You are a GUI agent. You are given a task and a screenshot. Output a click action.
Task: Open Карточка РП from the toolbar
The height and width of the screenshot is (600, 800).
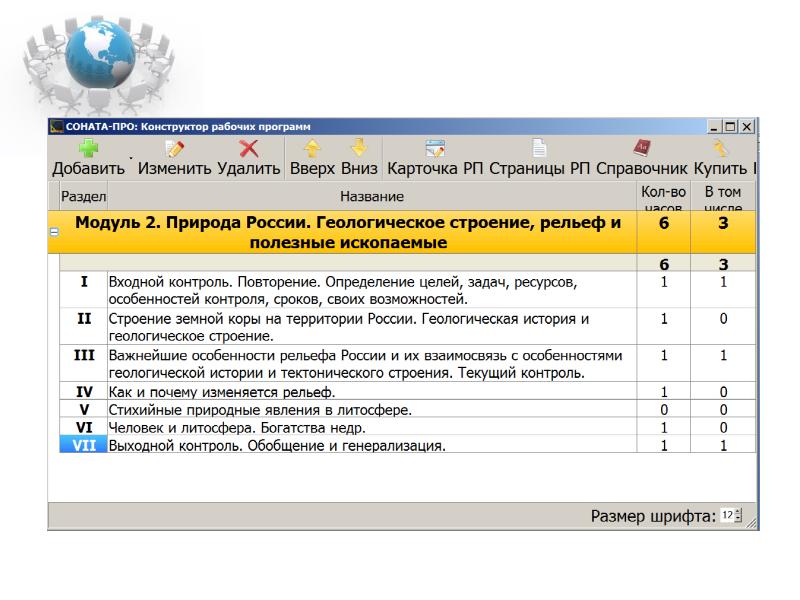[x=434, y=149]
